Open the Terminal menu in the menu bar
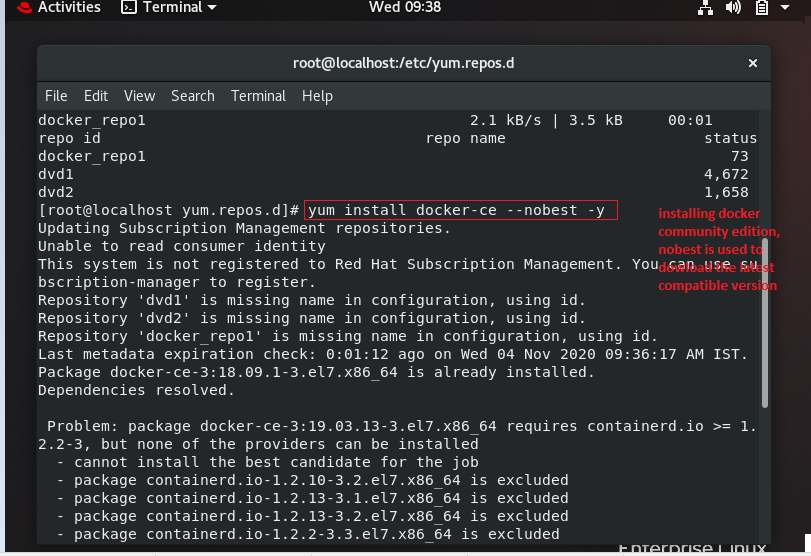Viewport: 811px width, 556px height. (258, 96)
